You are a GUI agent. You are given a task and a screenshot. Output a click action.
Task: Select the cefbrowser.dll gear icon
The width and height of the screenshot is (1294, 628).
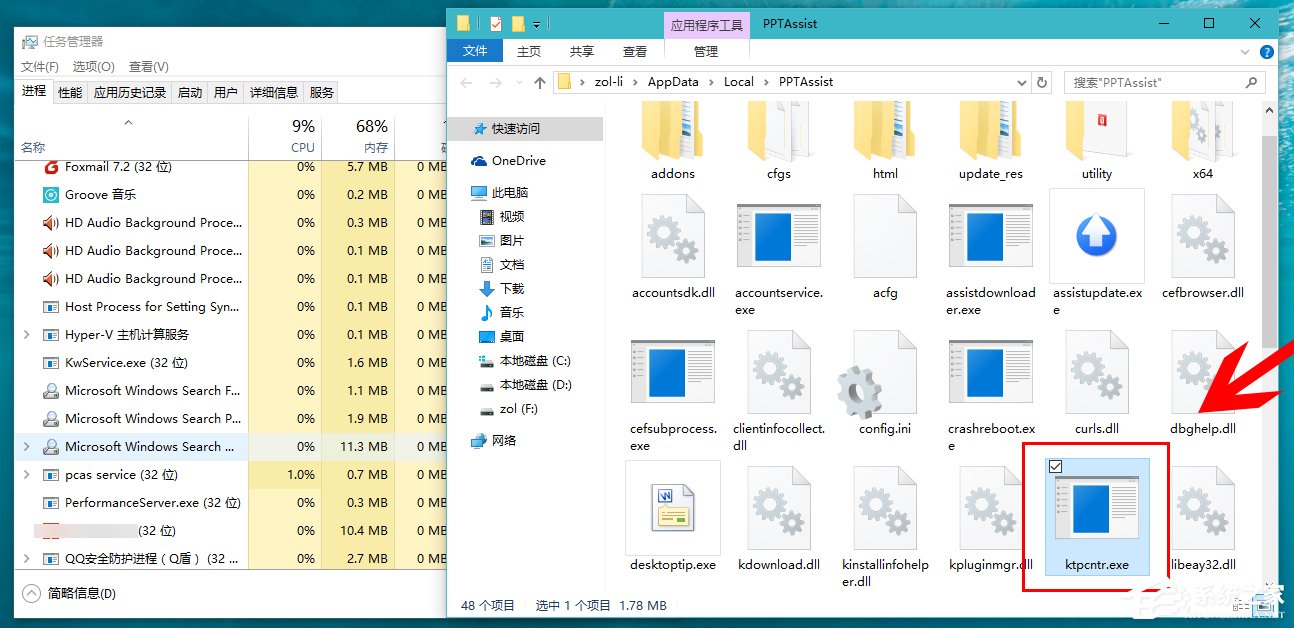1203,237
